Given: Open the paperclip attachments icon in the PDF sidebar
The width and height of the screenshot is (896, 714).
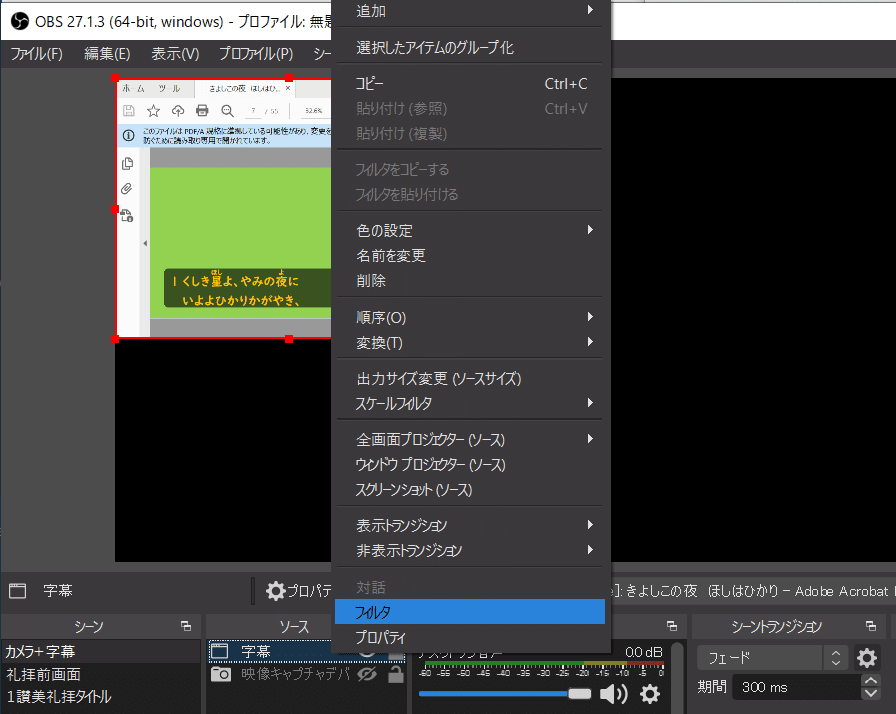Looking at the screenshot, I should [125, 188].
